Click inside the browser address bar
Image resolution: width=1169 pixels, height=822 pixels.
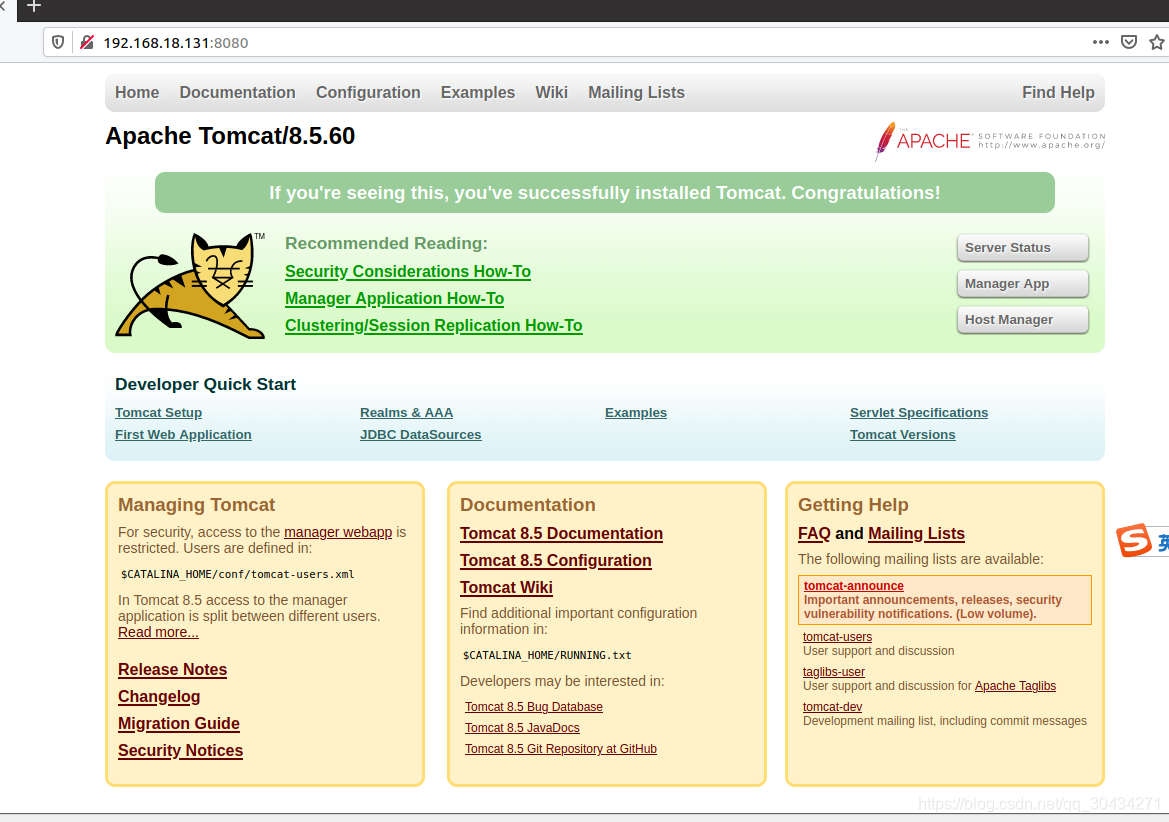[400, 42]
